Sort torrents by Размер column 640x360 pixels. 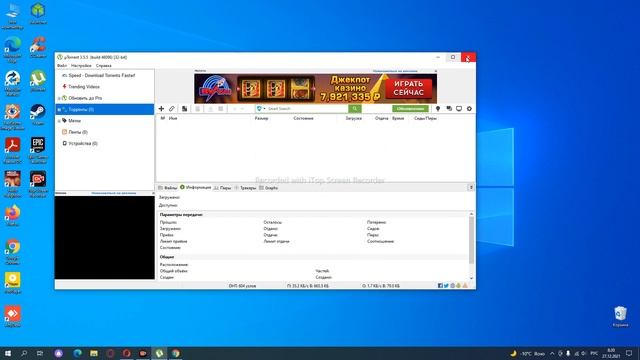(x=261, y=118)
